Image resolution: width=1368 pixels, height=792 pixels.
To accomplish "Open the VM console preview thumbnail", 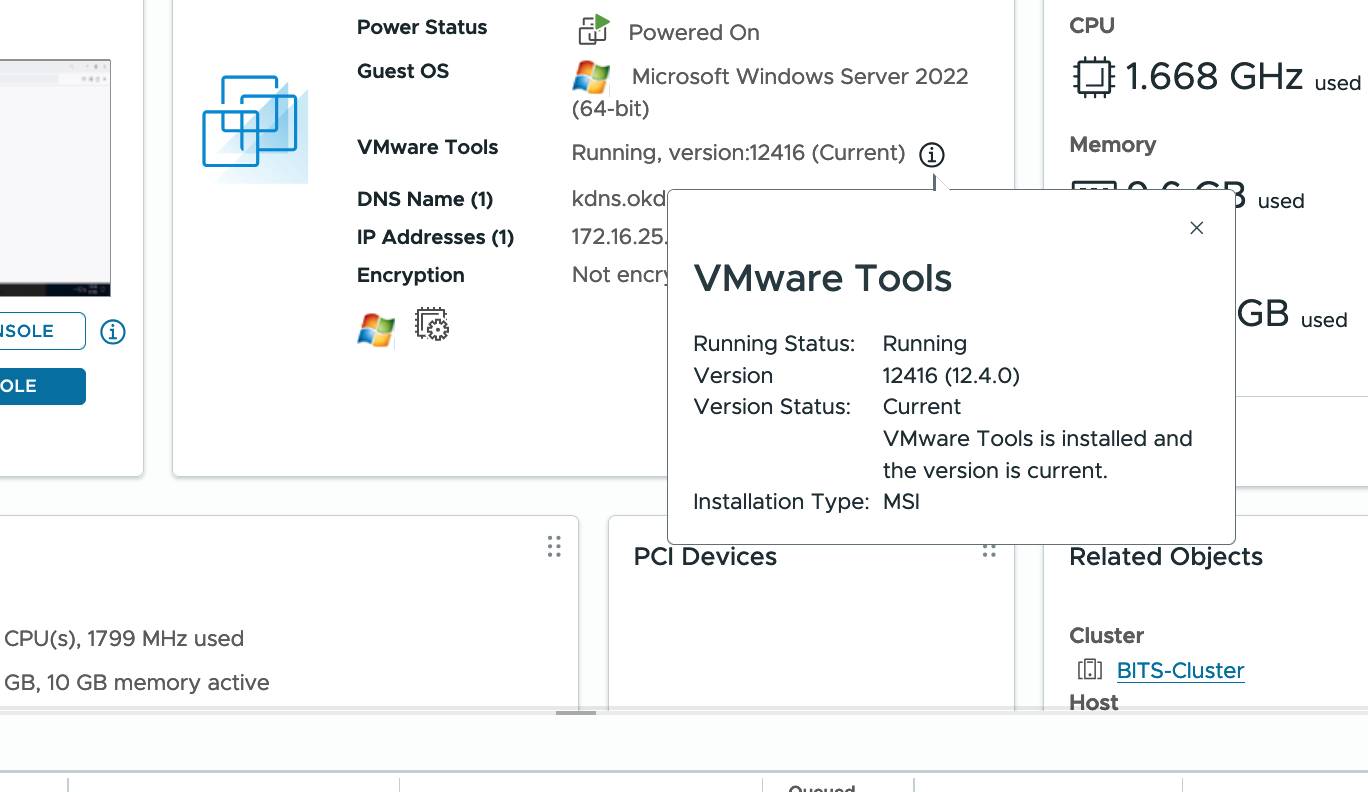I will pos(55,178).
